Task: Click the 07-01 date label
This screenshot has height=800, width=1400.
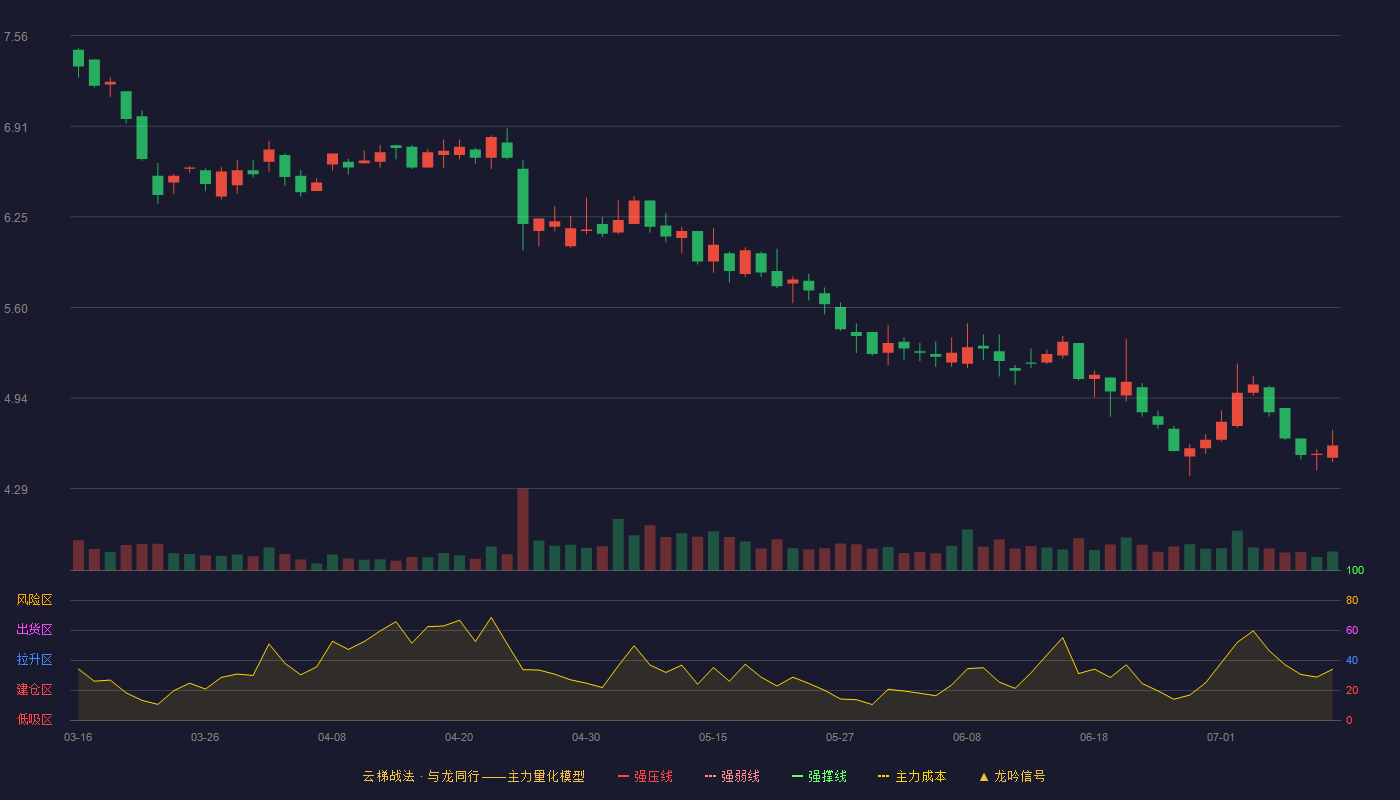Action: (x=1221, y=737)
